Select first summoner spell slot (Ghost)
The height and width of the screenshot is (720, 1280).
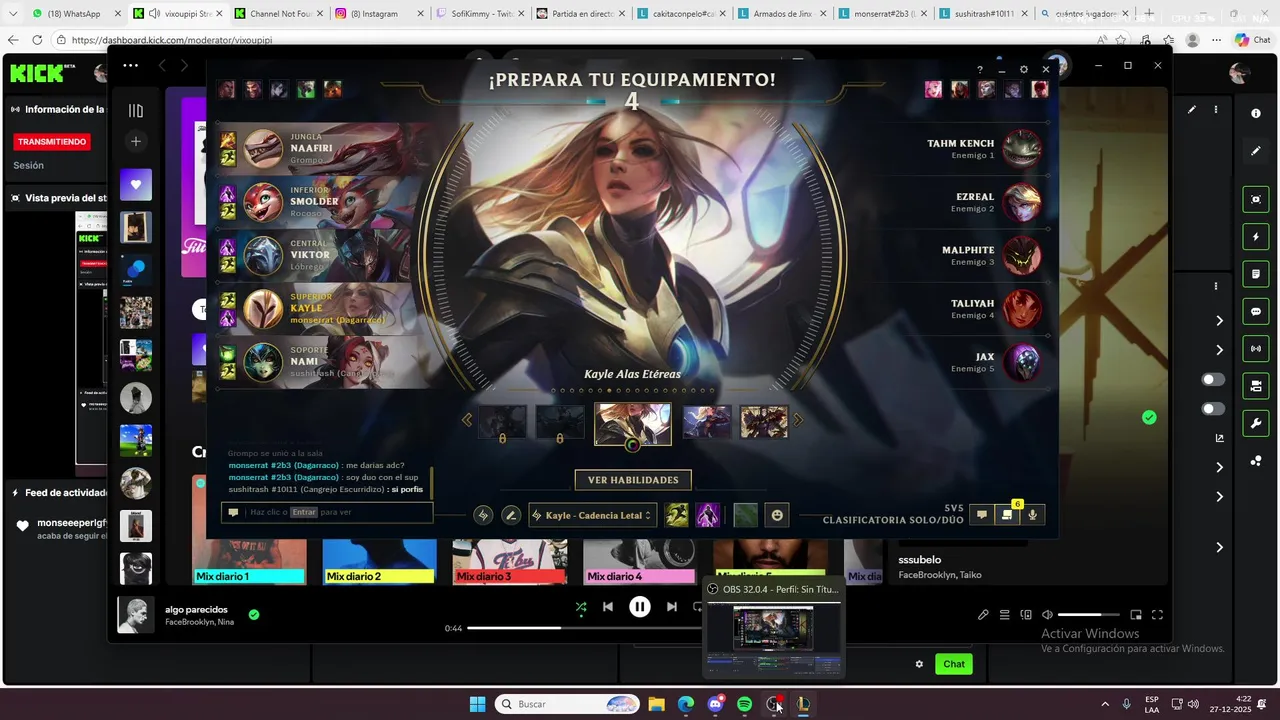pos(677,515)
